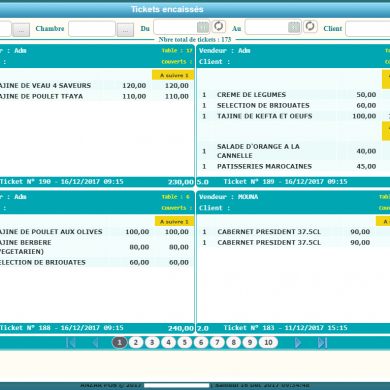
Task: Select page 5 of tickets
Action: 185,342
